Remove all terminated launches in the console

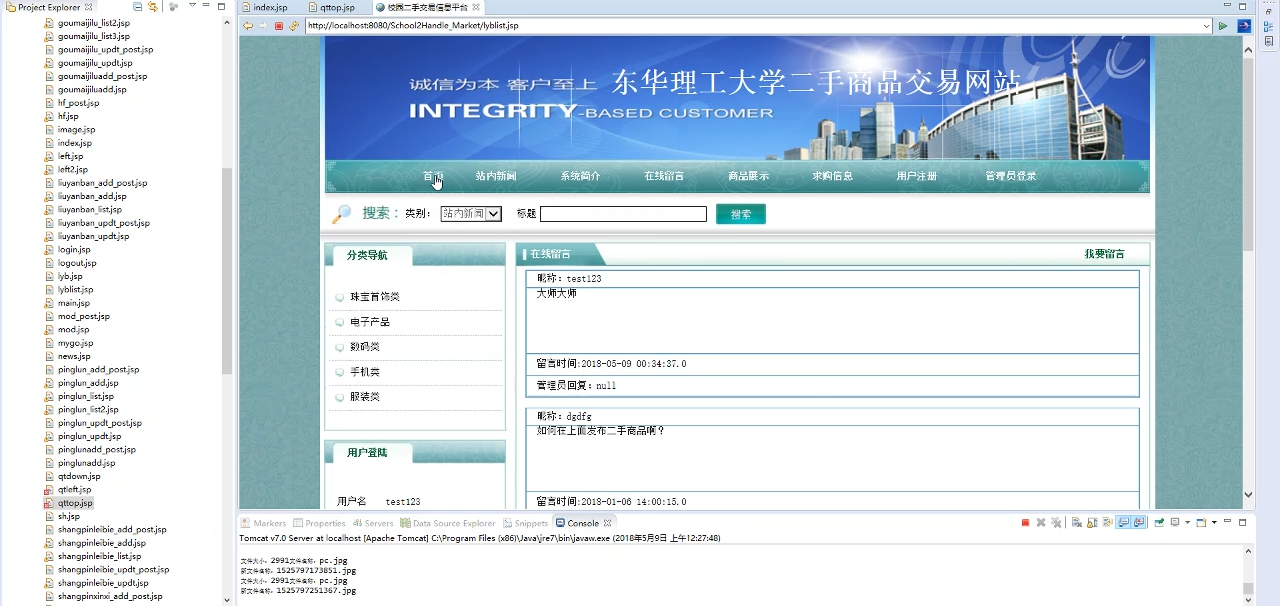click(x=1056, y=523)
